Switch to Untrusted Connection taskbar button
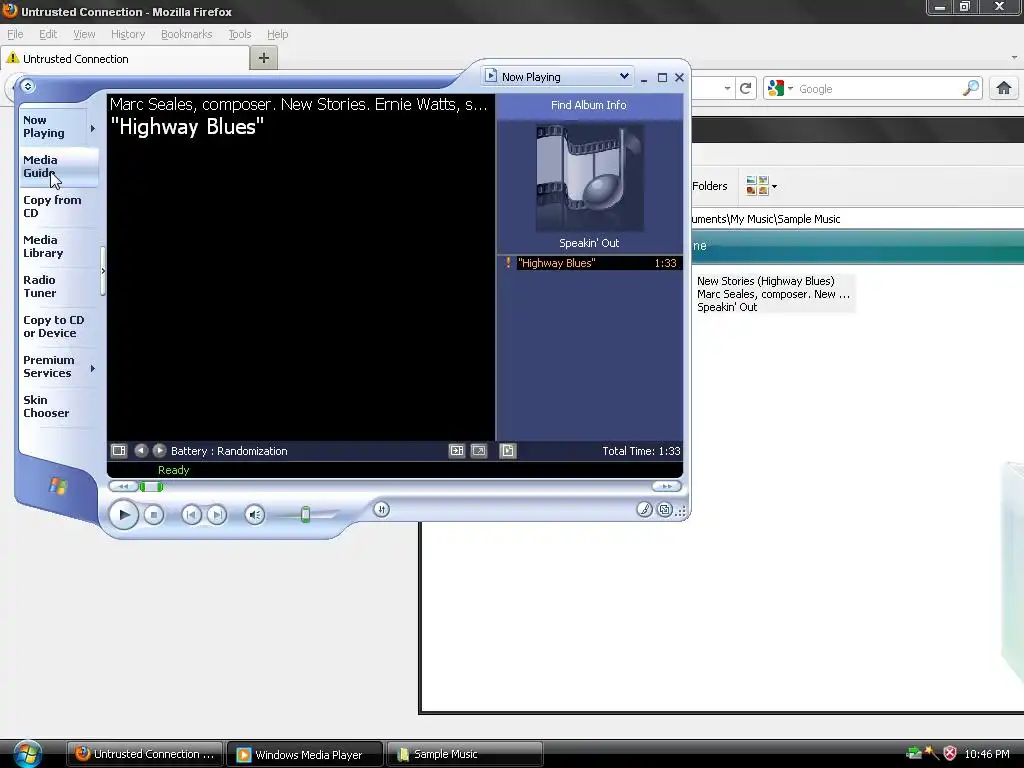Viewport: 1024px width, 768px height. [145, 754]
